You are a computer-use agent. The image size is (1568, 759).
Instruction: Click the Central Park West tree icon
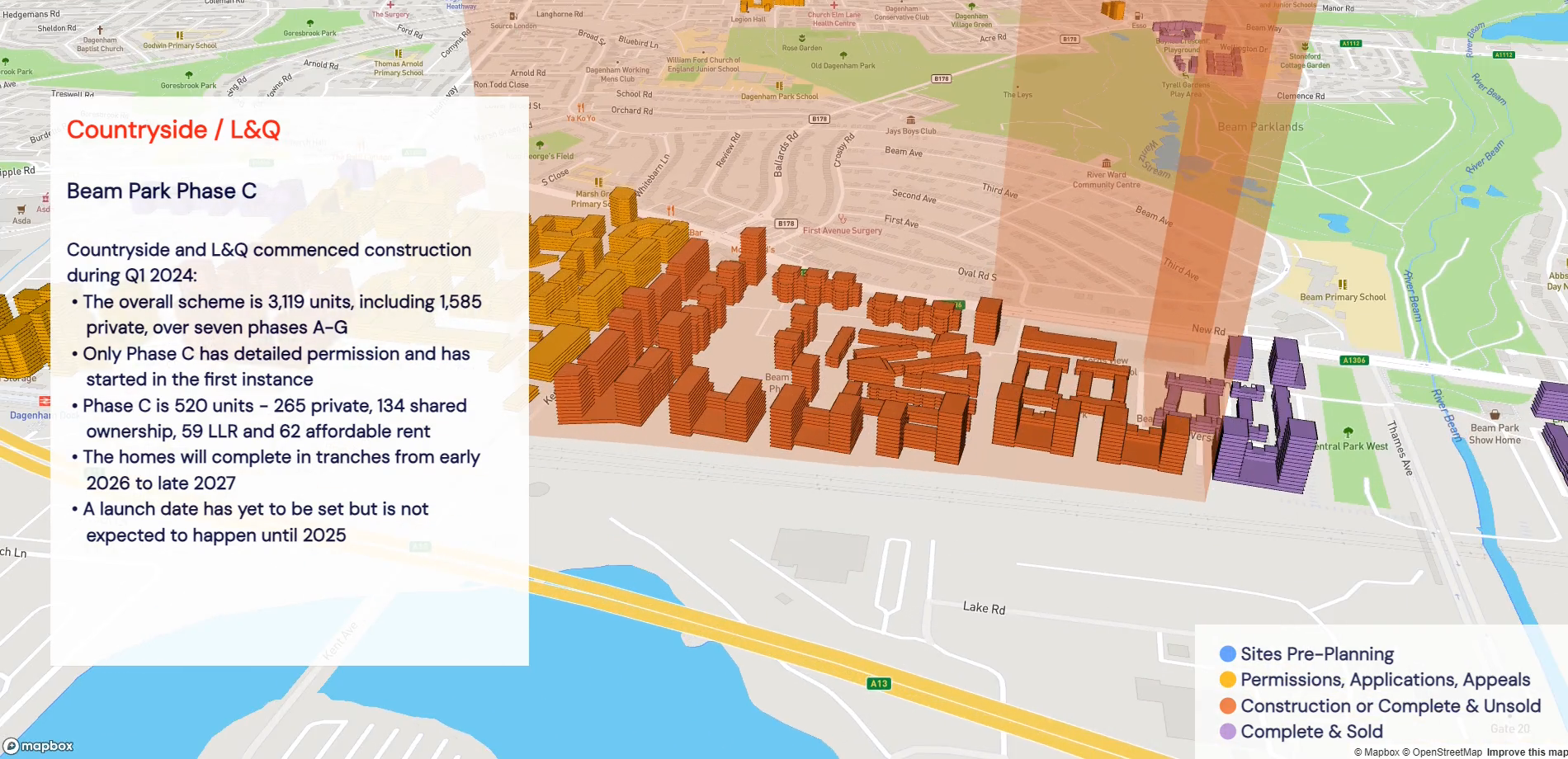pyautogui.click(x=1348, y=432)
